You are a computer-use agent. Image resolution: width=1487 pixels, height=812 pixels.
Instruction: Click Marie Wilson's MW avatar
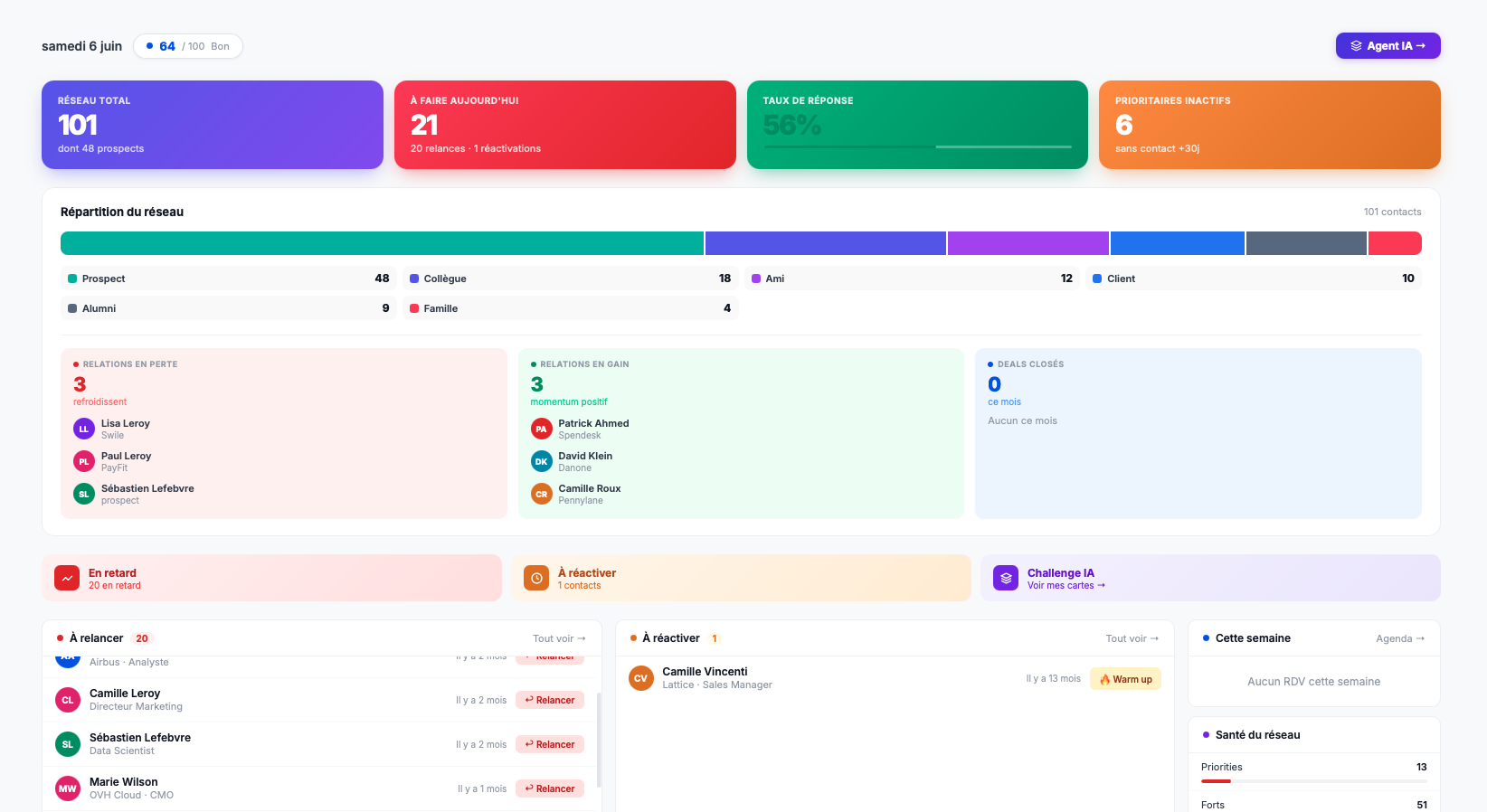68,788
